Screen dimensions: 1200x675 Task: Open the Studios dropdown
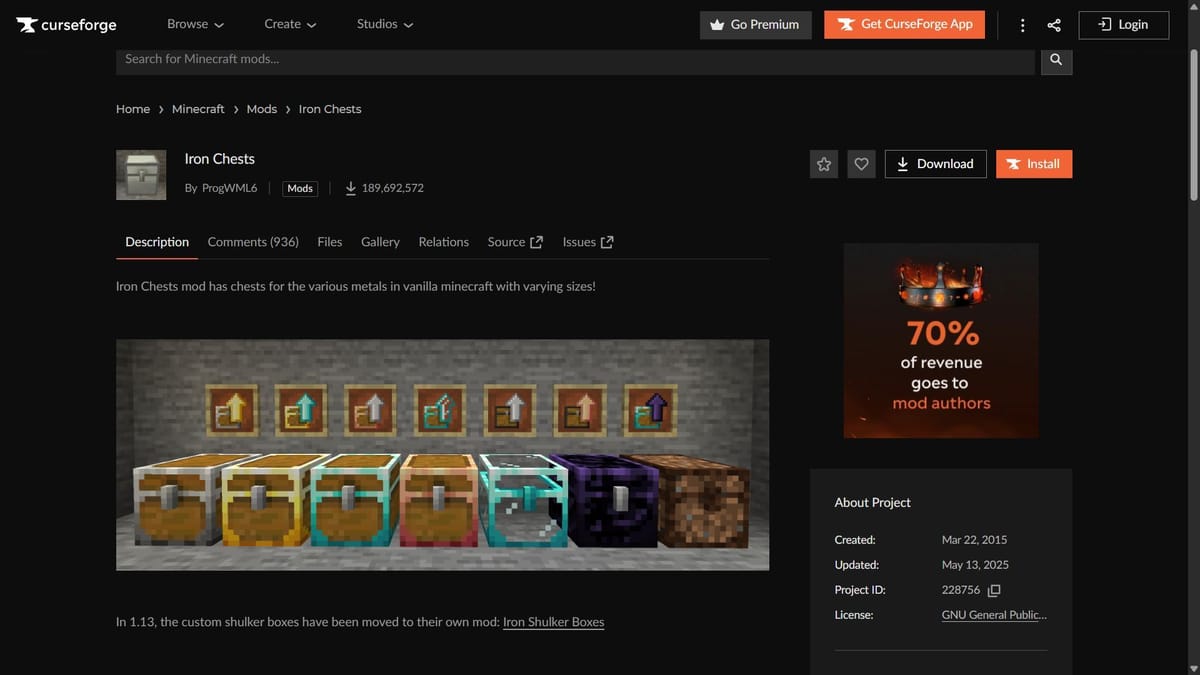385,24
